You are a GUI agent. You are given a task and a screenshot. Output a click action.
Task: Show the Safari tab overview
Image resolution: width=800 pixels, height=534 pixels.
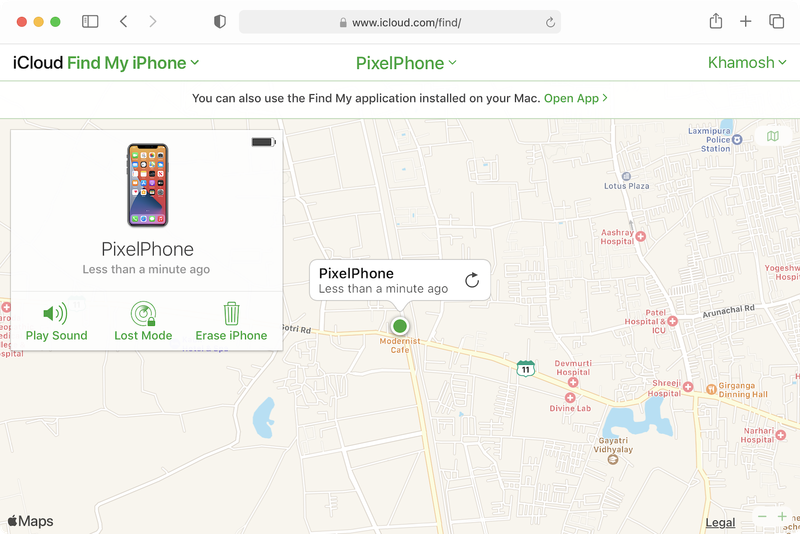pos(776,21)
